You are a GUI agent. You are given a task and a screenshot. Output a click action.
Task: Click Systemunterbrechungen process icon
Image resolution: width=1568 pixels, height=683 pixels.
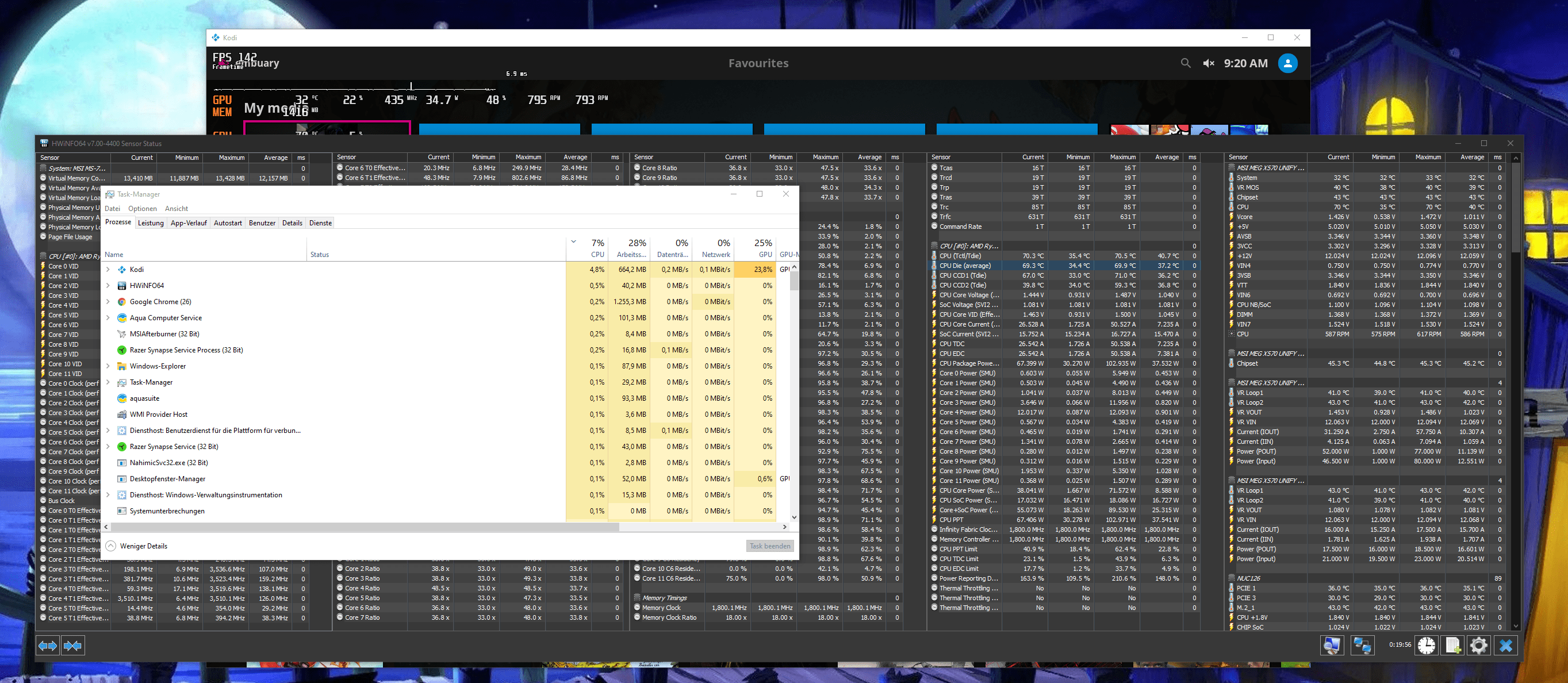point(122,511)
